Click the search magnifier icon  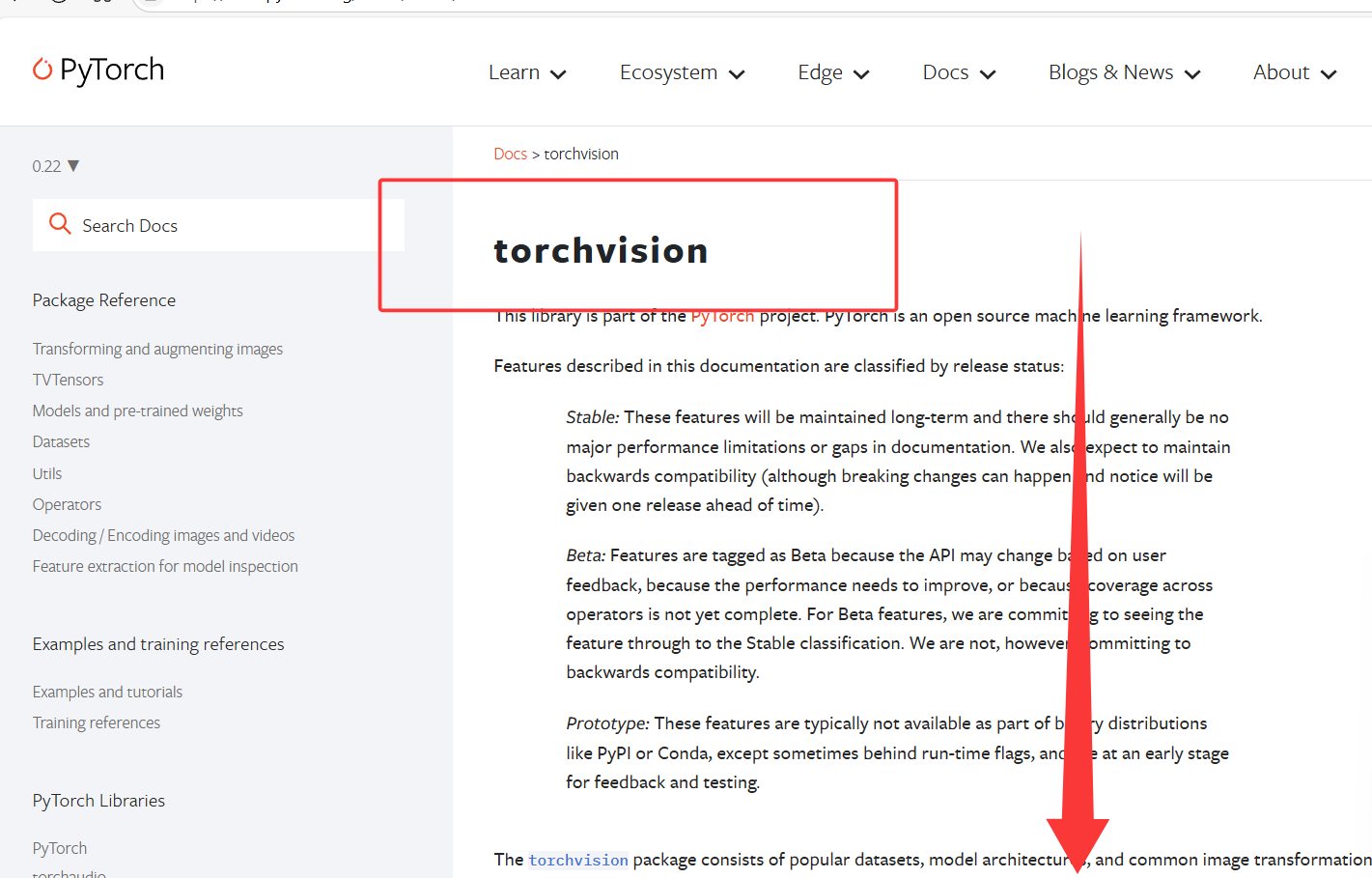point(60,224)
